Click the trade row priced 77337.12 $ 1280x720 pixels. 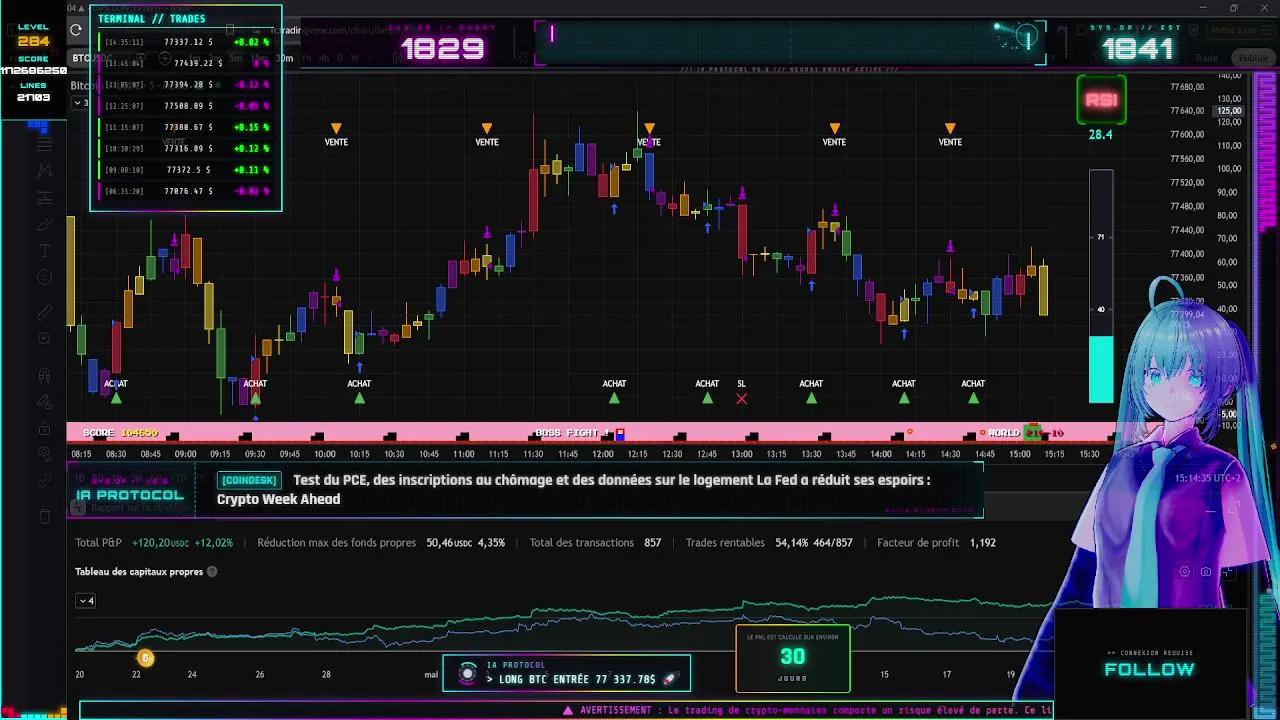[x=186, y=42]
